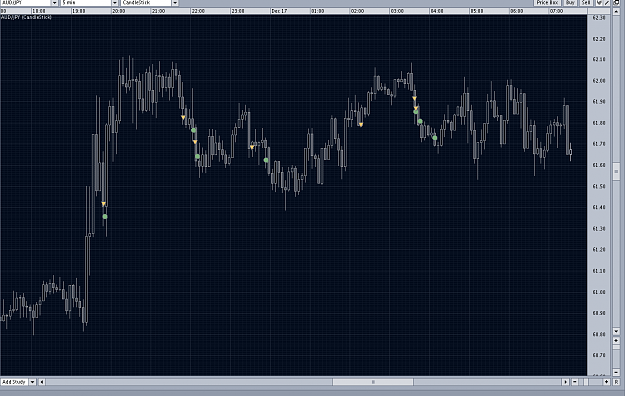Click green circle marker left of Dec 17
Viewport: 625px width, 396px height.
click(266, 160)
